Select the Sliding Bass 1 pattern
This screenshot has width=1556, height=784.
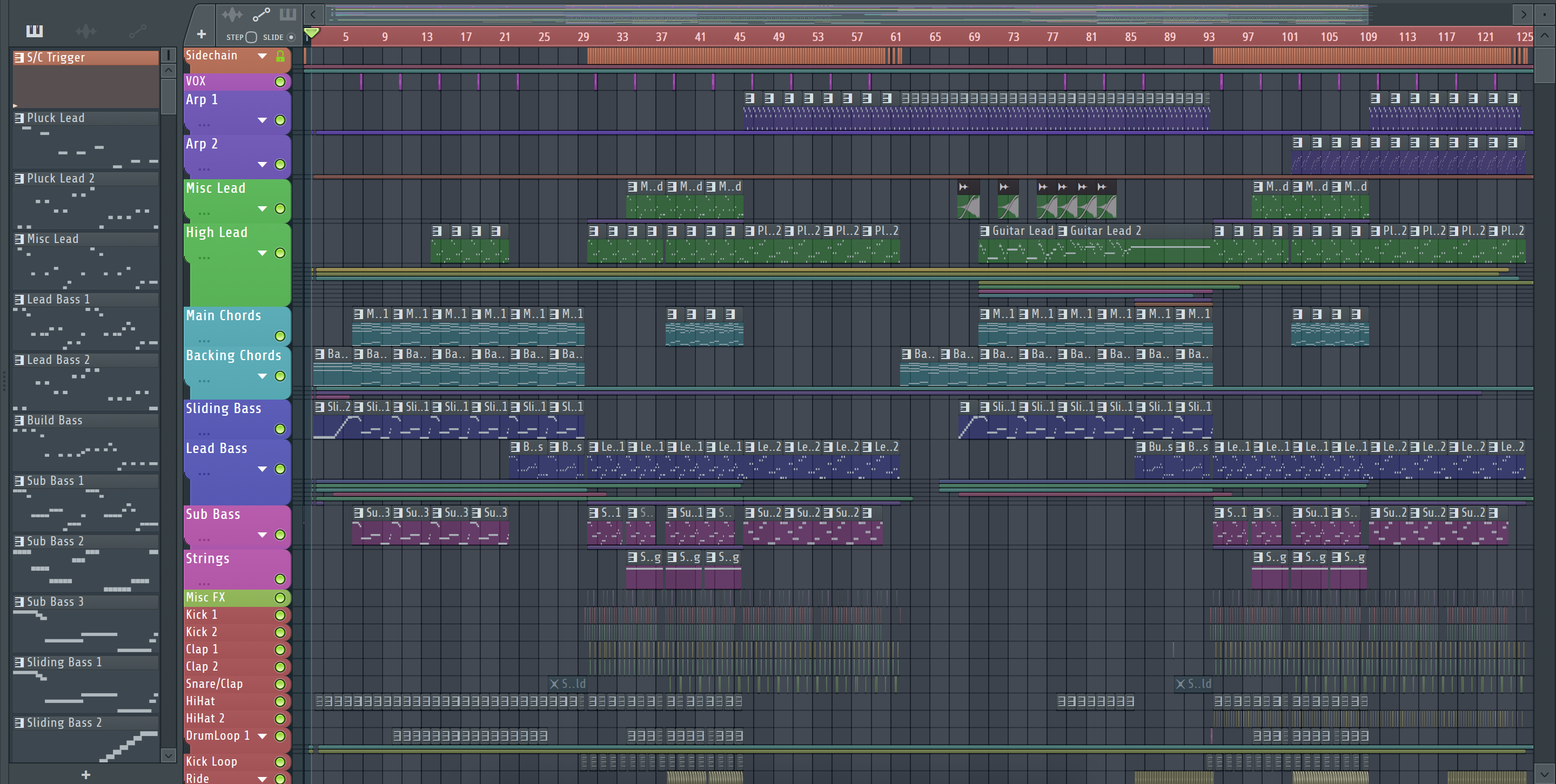pyautogui.click(x=86, y=684)
